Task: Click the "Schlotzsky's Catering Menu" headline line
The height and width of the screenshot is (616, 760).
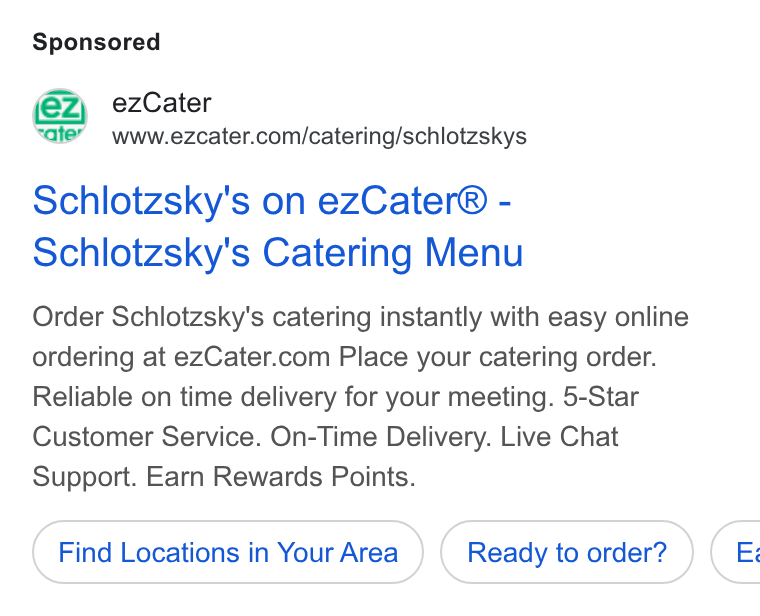Action: [278, 253]
